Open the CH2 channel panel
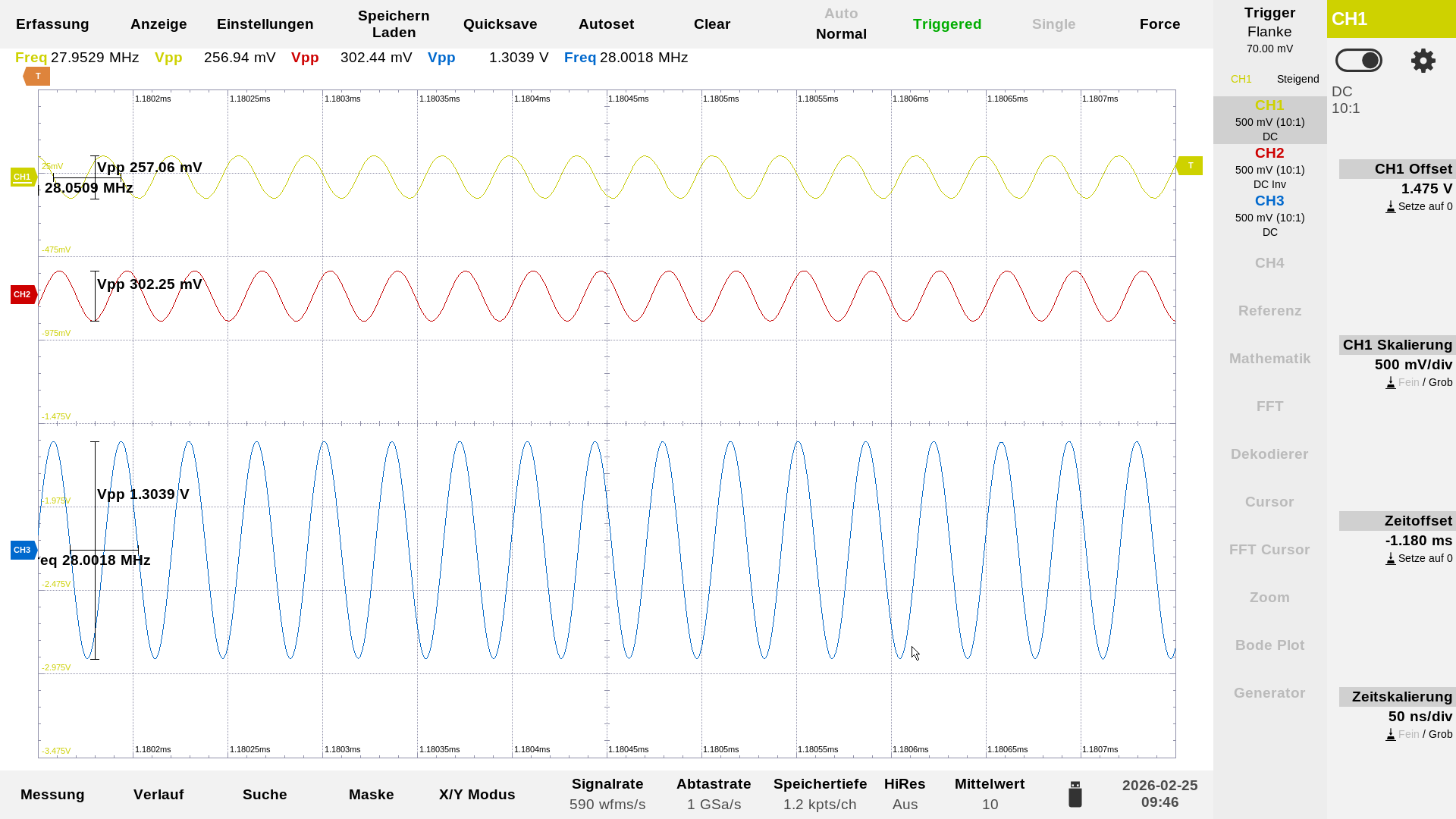Viewport: 1456px width, 819px height. pos(1269,168)
